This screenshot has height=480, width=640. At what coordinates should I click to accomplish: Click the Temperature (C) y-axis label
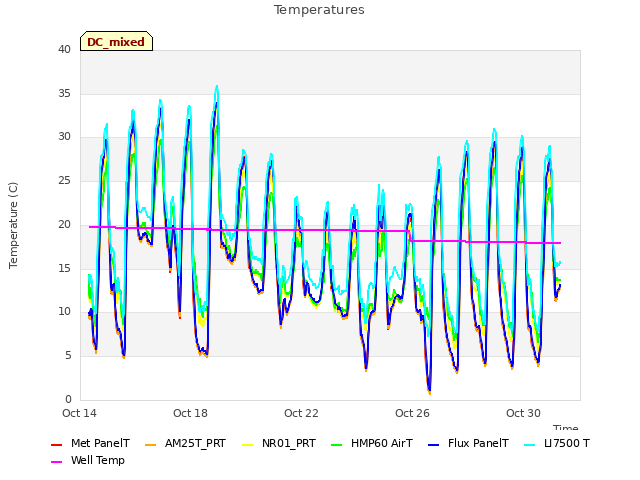(13, 225)
